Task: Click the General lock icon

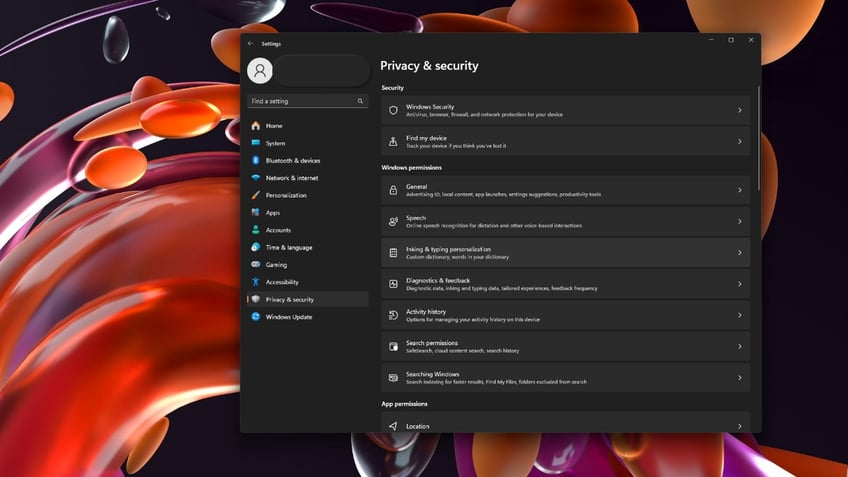Action: pyautogui.click(x=393, y=190)
